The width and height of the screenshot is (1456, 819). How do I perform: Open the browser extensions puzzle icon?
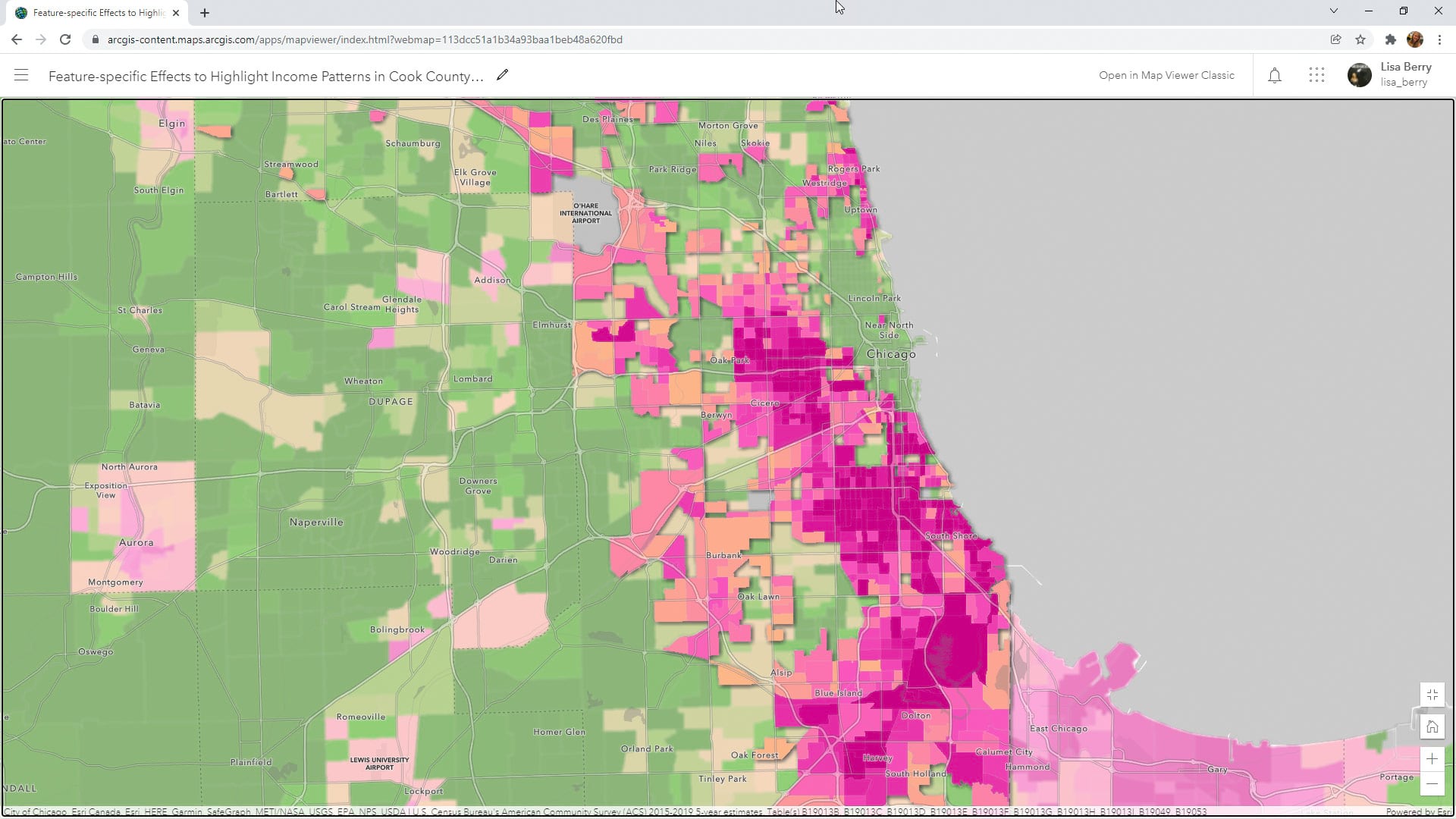[1390, 39]
